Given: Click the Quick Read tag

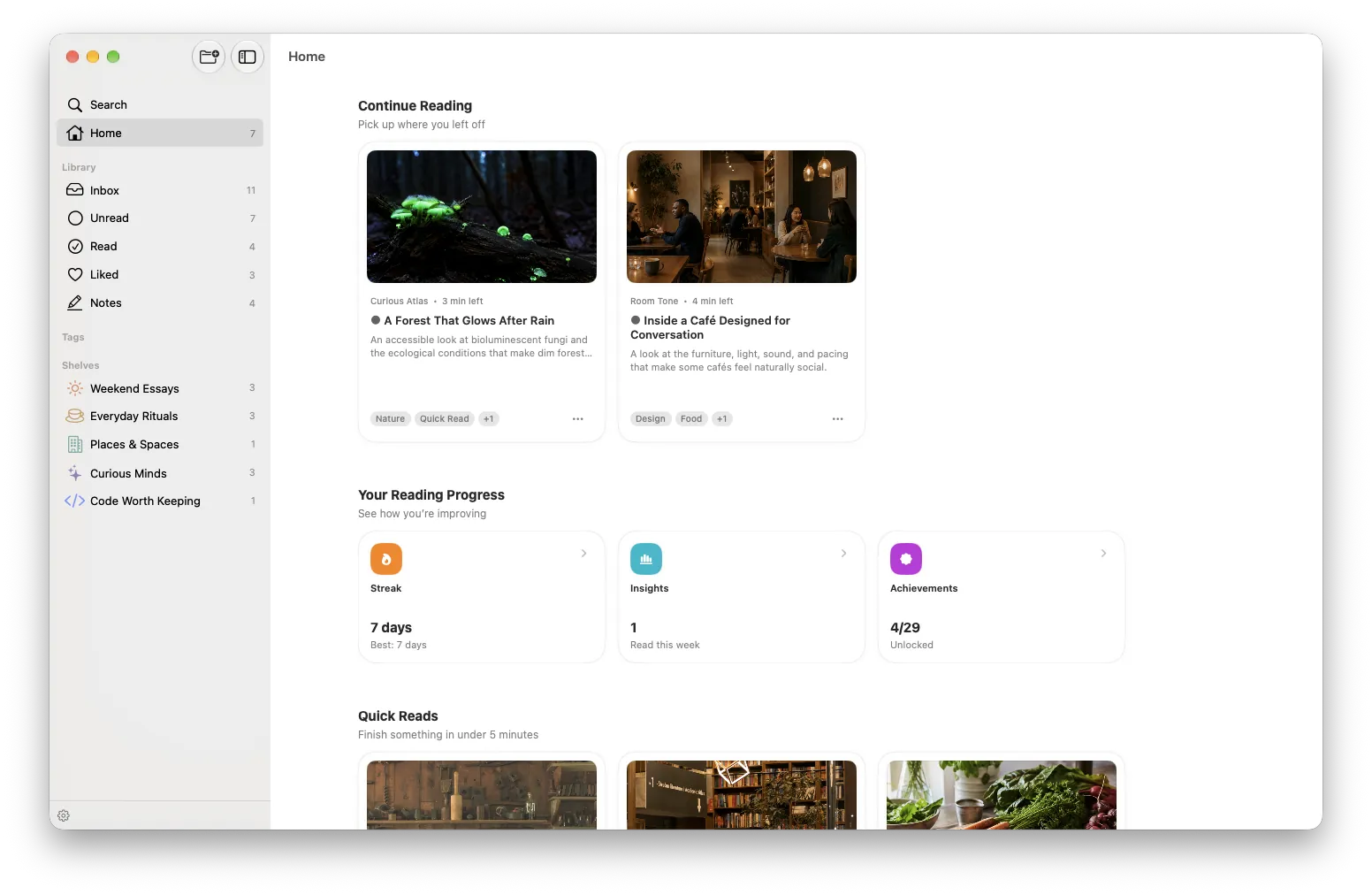Looking at the screenshot, I should click(x=445, y=419).
